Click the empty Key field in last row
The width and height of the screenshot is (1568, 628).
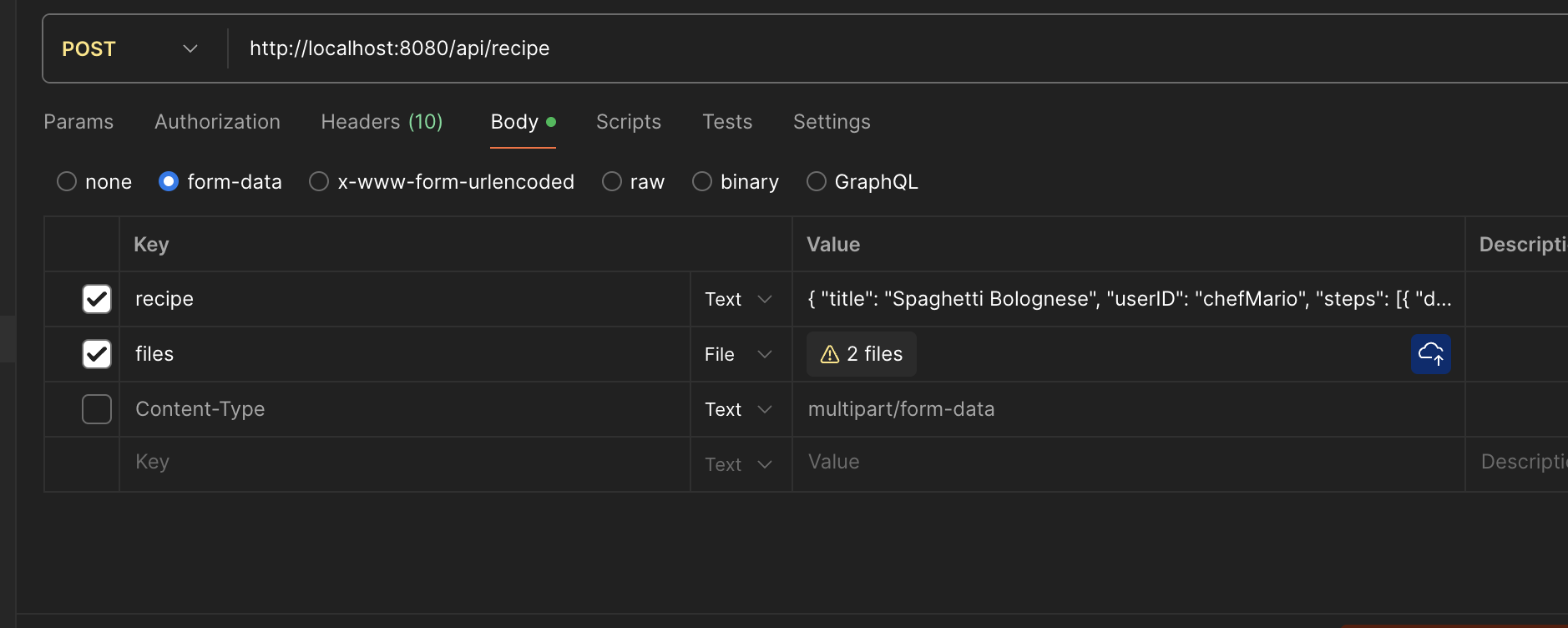(x=401, y=463)
